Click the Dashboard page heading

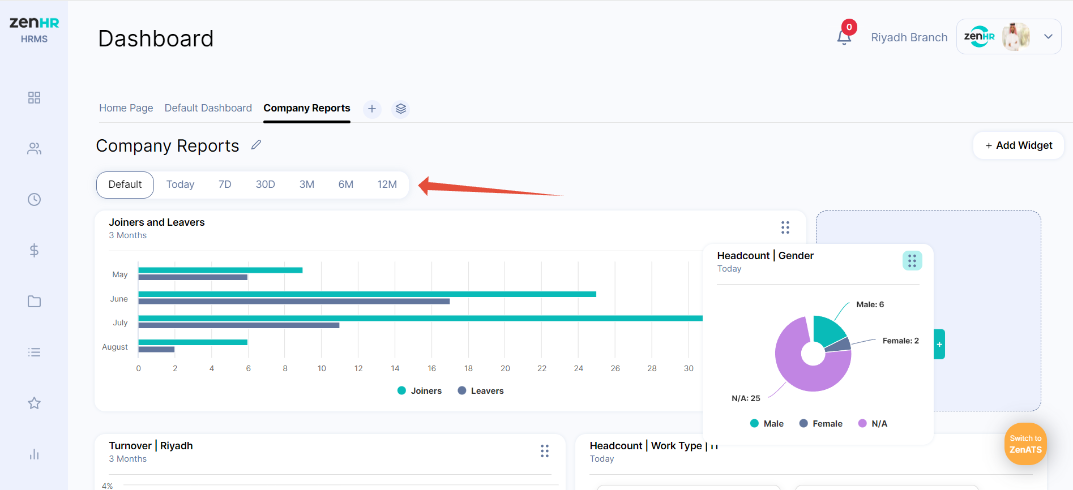156,38
